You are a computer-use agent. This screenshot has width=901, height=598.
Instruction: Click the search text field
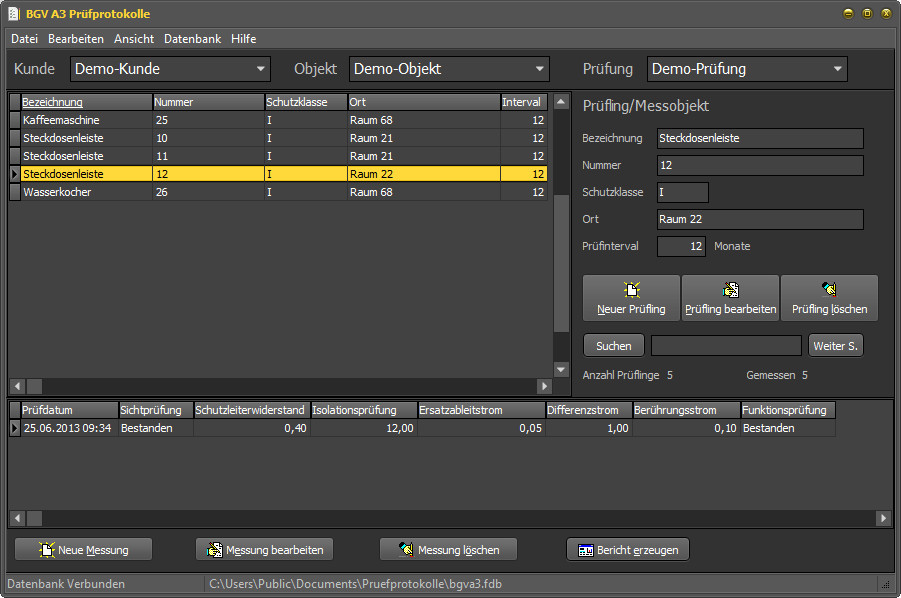726,346
